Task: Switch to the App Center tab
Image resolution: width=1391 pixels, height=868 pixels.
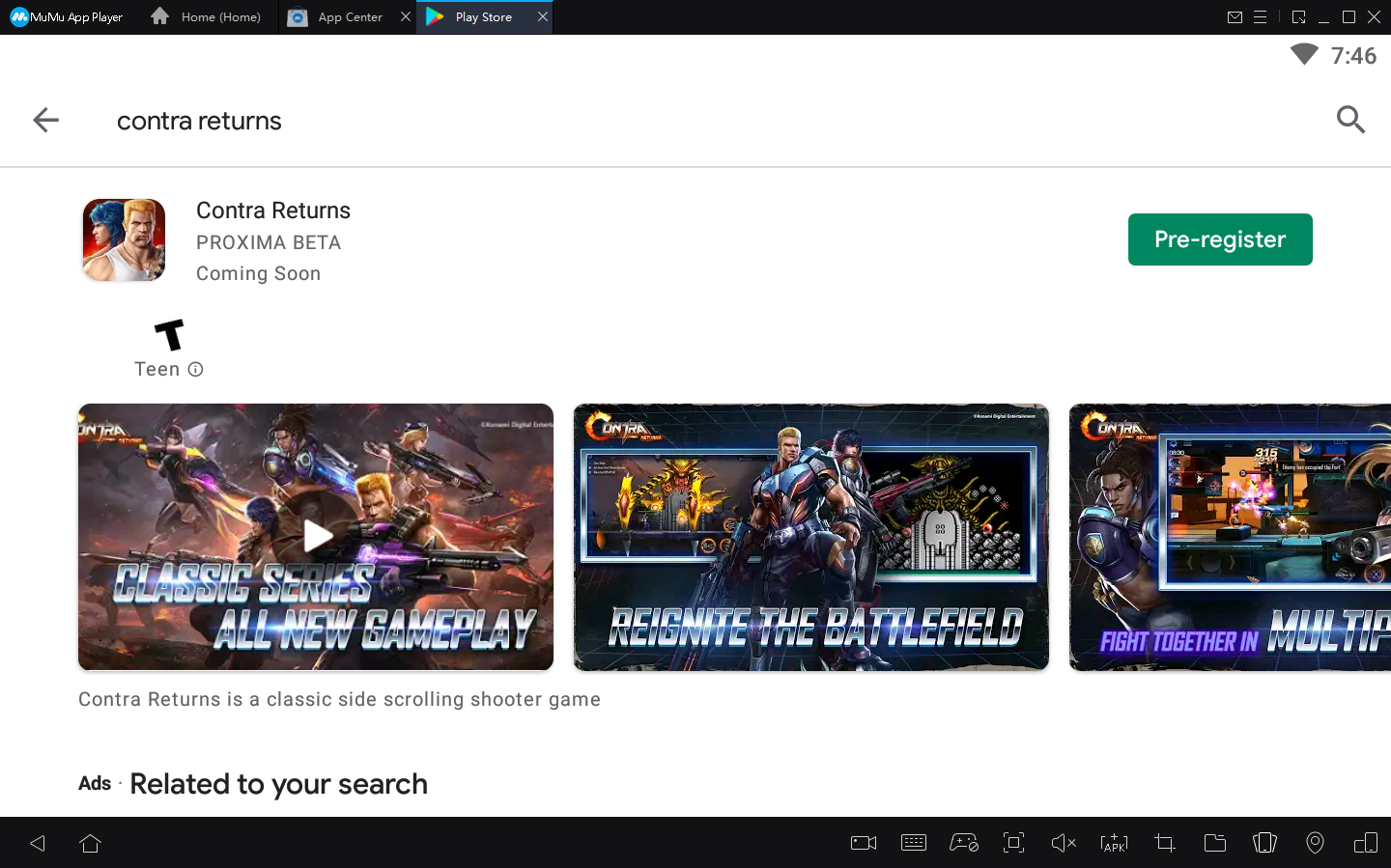Action: [336, 17]
